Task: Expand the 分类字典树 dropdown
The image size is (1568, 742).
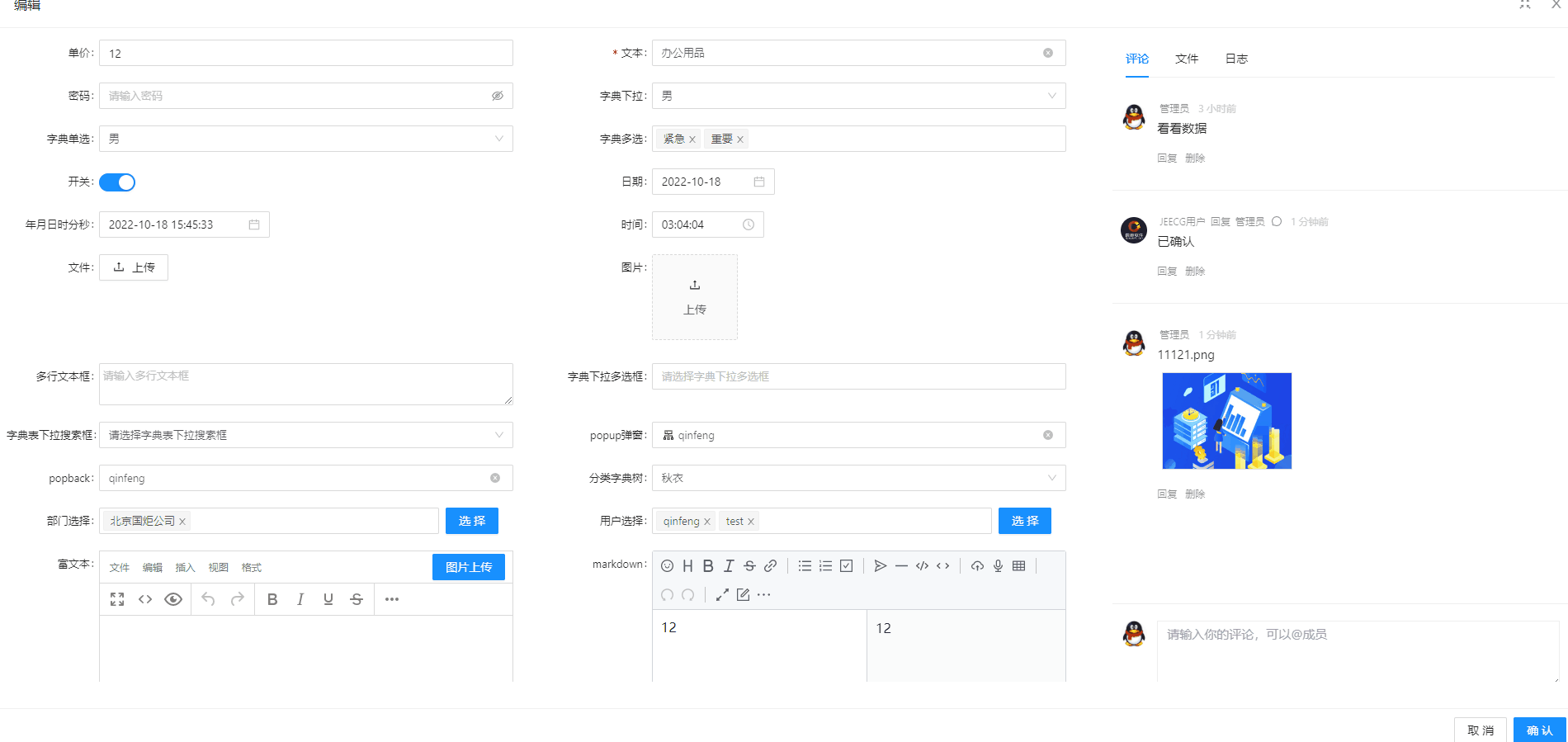Action: pos(859,478)
